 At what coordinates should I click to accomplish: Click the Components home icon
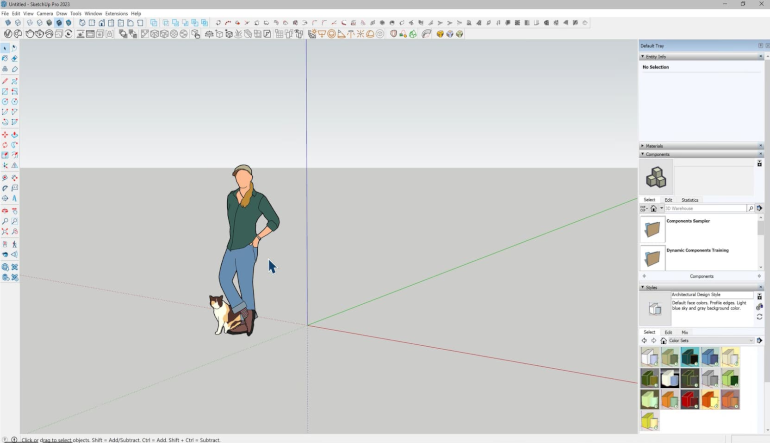(654, 208)
